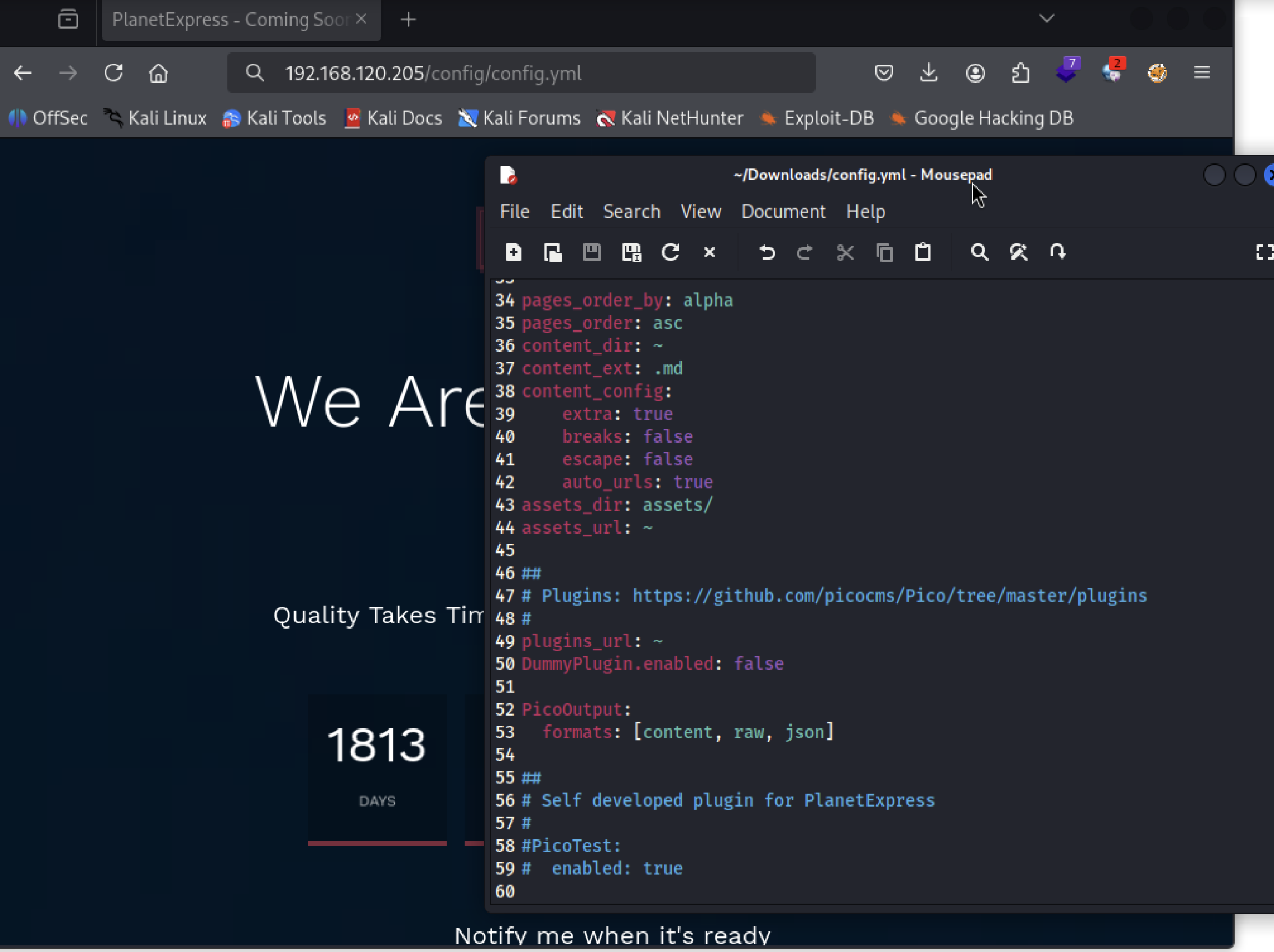
Task: Open the Firefox hamburger application menu
Action: (1202, 73)
